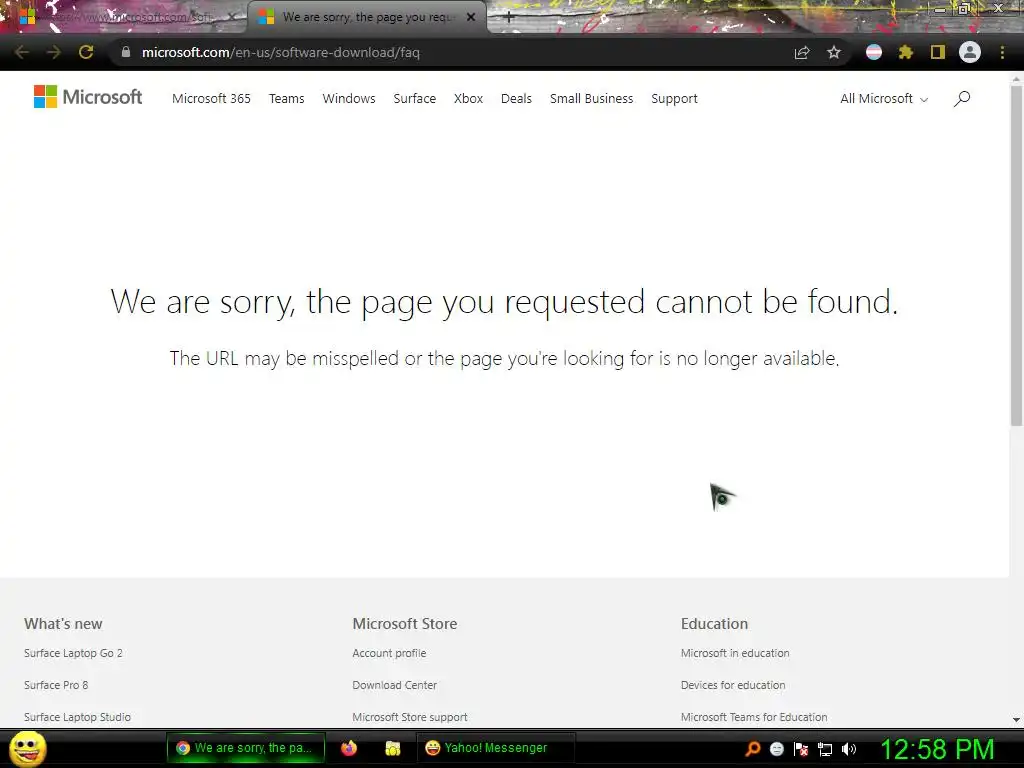This screenshot has height=768, width=1024.
Task: Click the Surface Laptop Studio link
Action: click(77, 717)
